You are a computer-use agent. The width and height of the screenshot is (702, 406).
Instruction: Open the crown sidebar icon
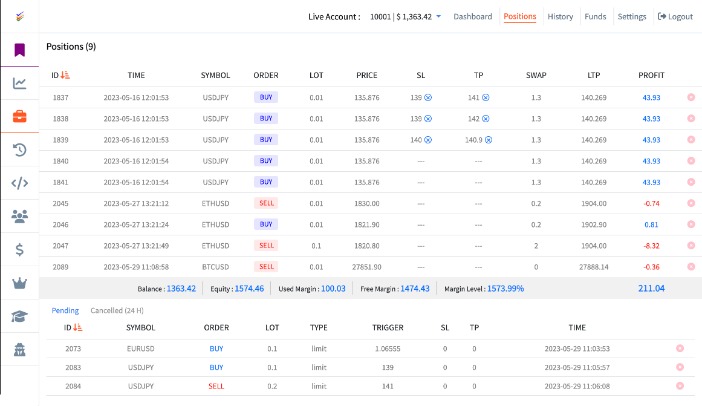[x=20, y=283]
